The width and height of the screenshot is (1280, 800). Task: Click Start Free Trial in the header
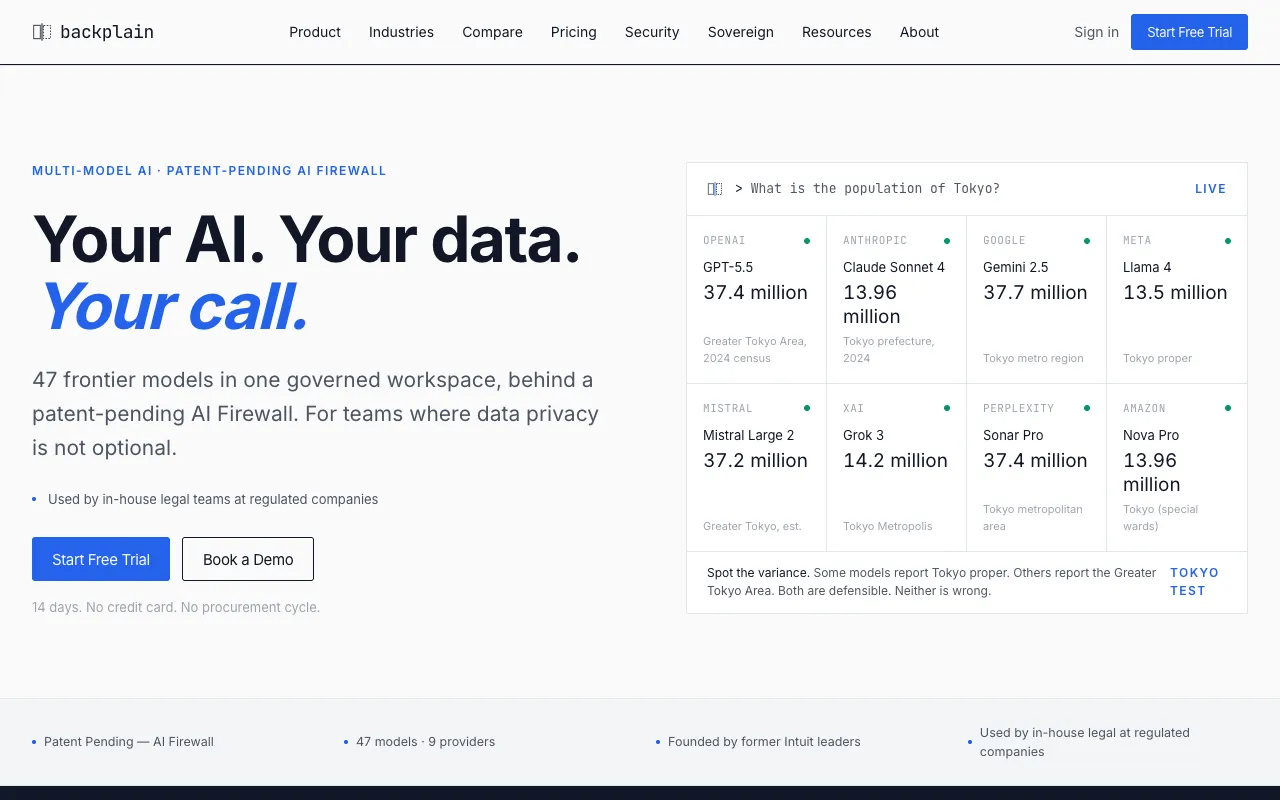(1189, 32)
